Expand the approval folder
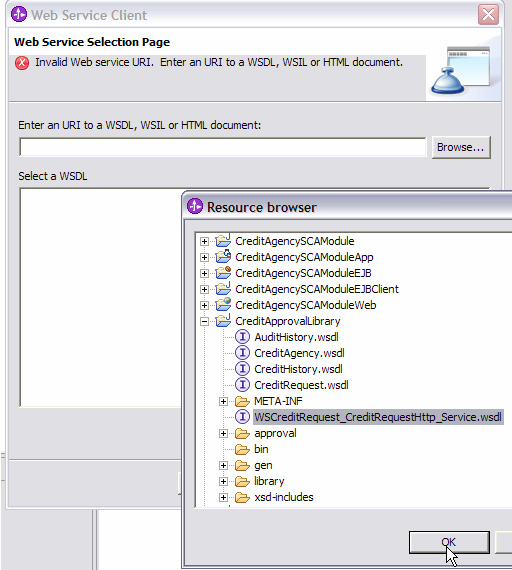The image size is (512, 570). click(x=223, y=433)
